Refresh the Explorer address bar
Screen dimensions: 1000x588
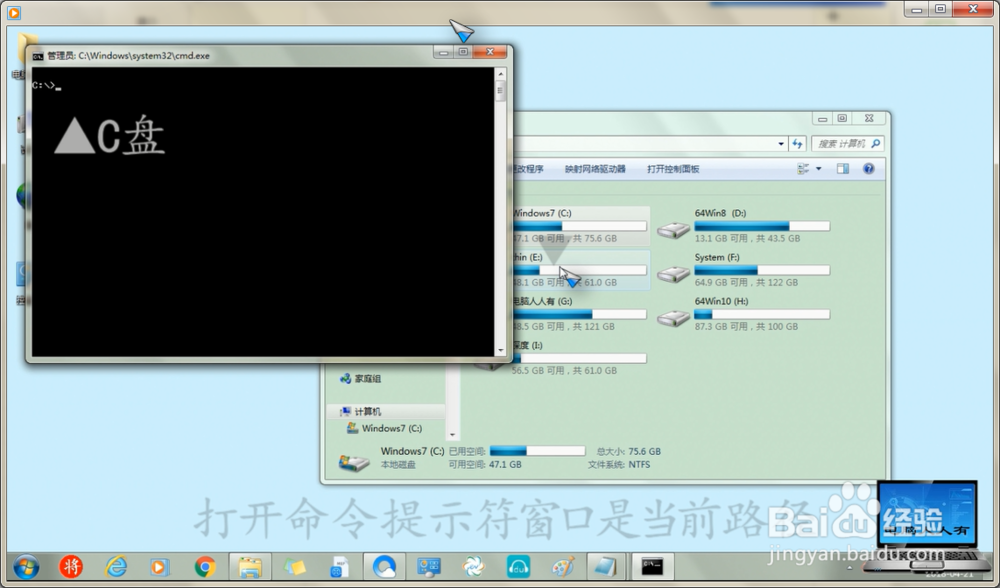(797, 143)
